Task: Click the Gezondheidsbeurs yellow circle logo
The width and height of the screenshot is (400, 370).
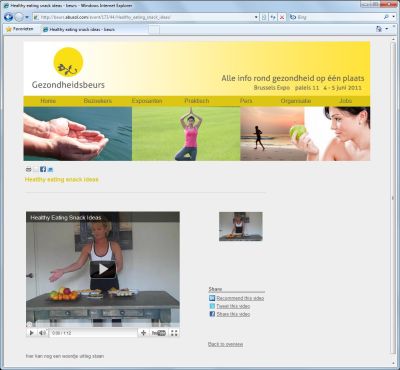Action: [x=68, y=62]
